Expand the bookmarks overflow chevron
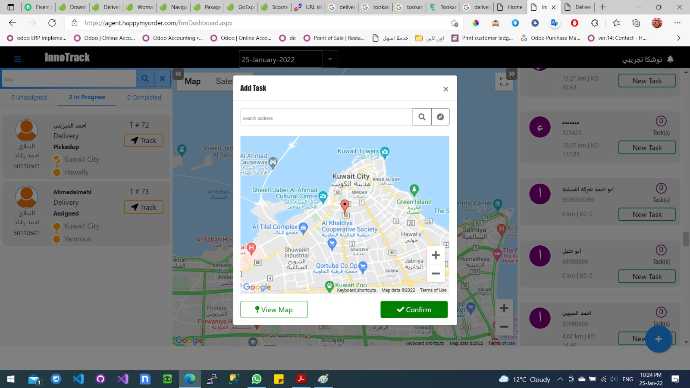 click(678, 38)
